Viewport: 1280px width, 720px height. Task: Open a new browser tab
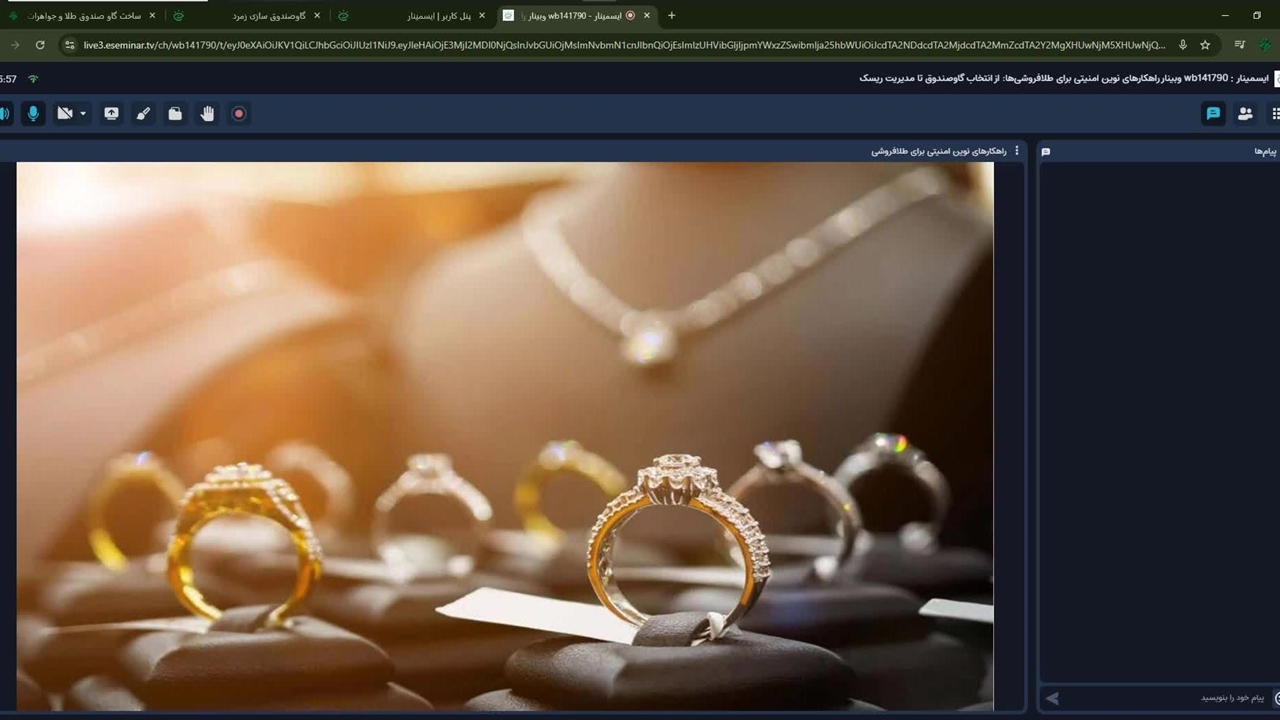pyautogui.click(x=671, y=16)
